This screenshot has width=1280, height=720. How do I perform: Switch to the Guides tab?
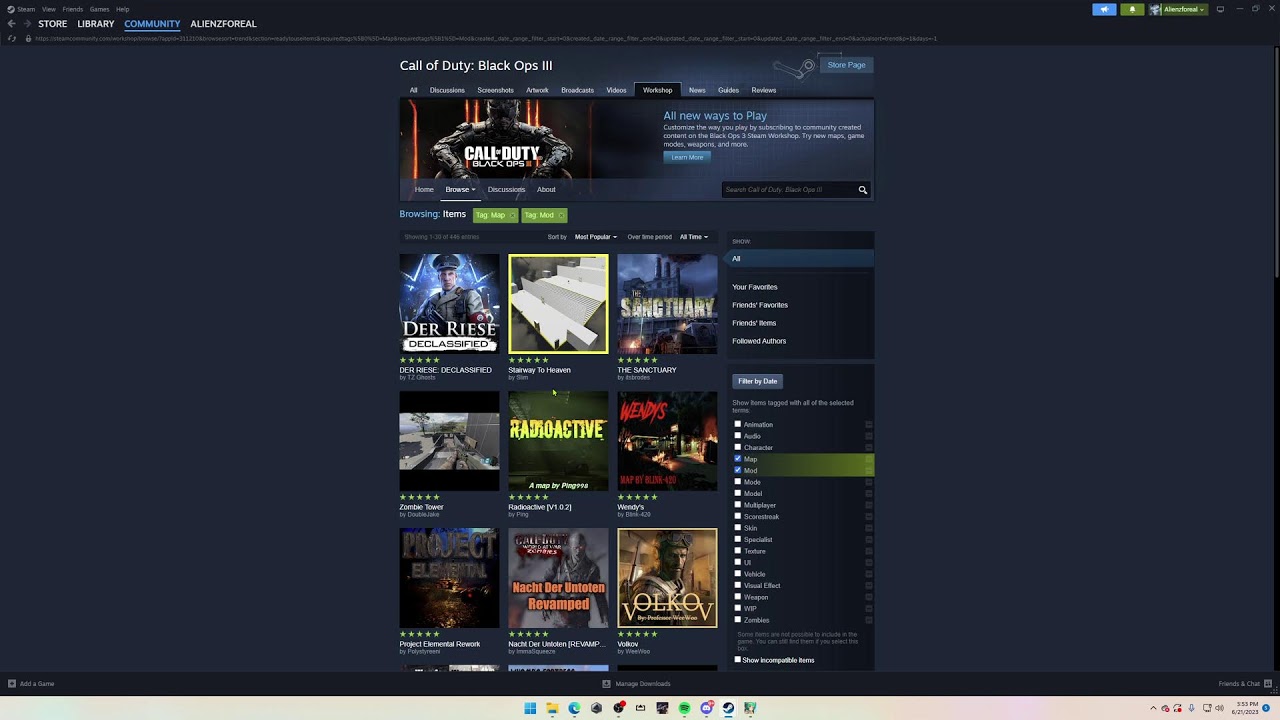point(728,90)
